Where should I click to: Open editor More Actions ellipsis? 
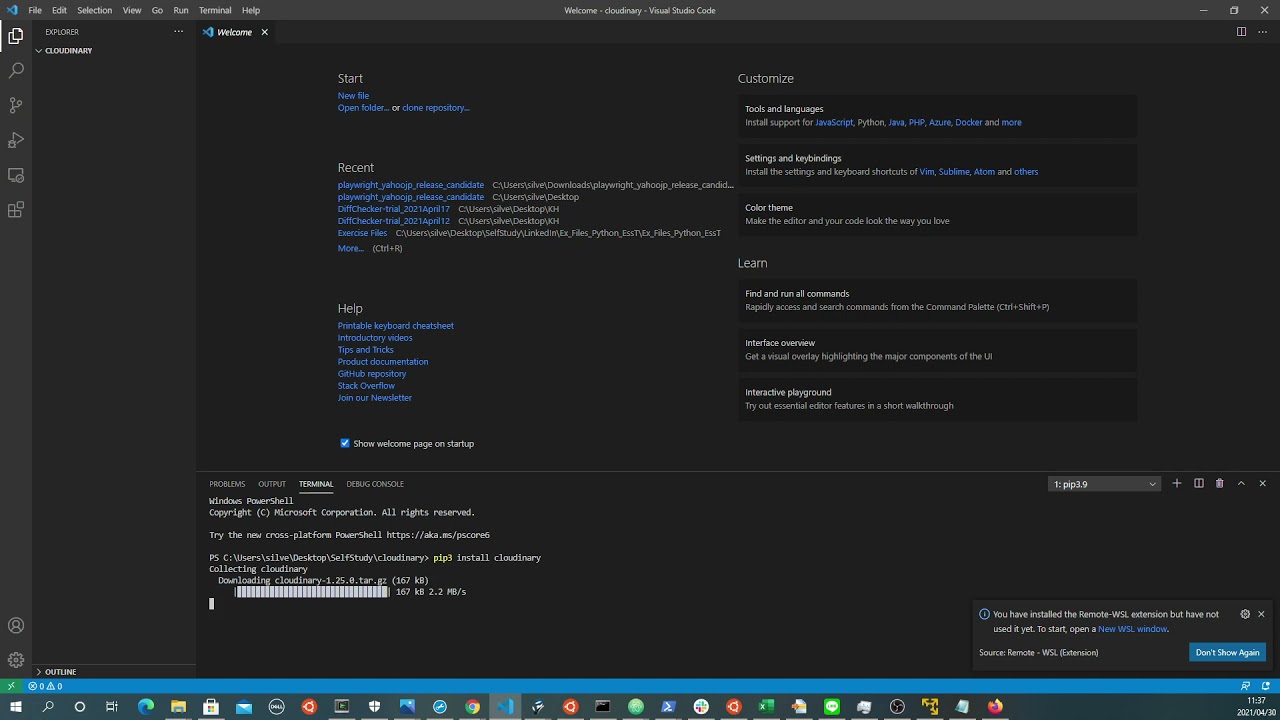tap(1262, 32)
